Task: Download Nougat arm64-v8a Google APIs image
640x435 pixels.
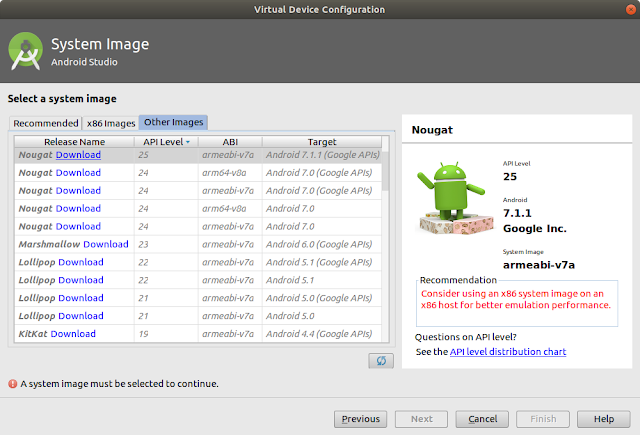Action: tap(78, 173)
